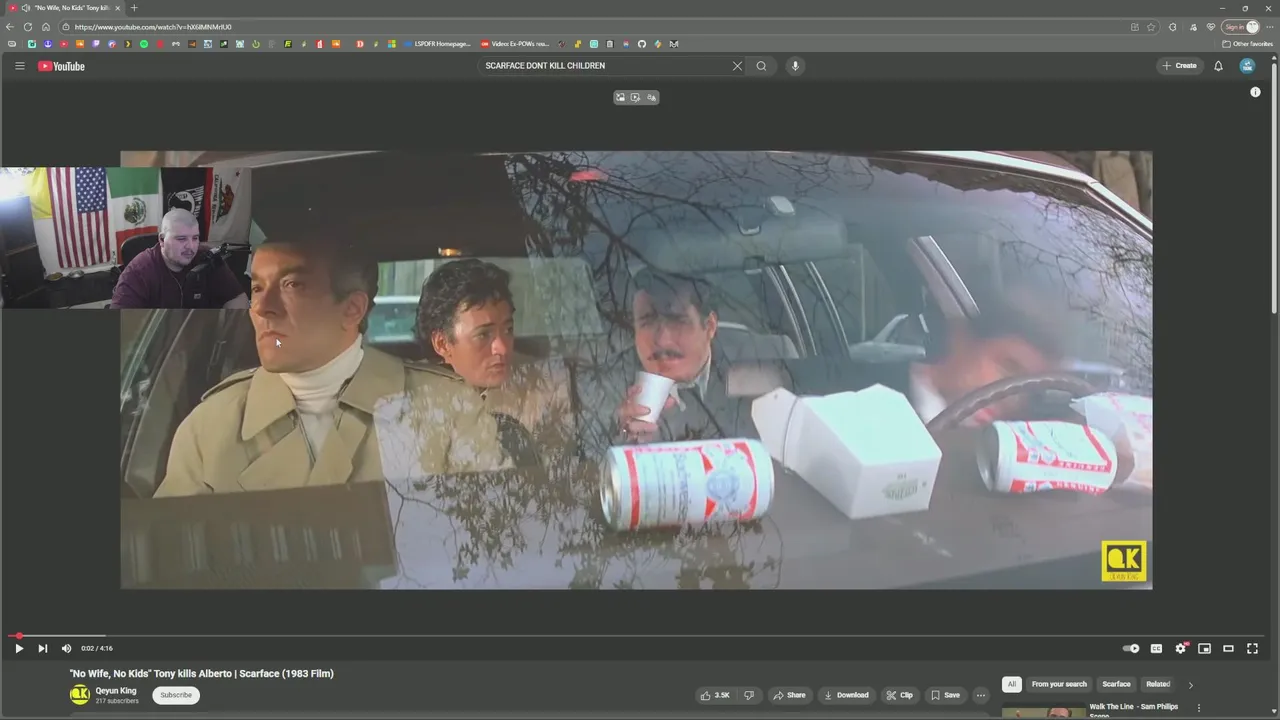Click the browser address bar URL

click(153, 27)
